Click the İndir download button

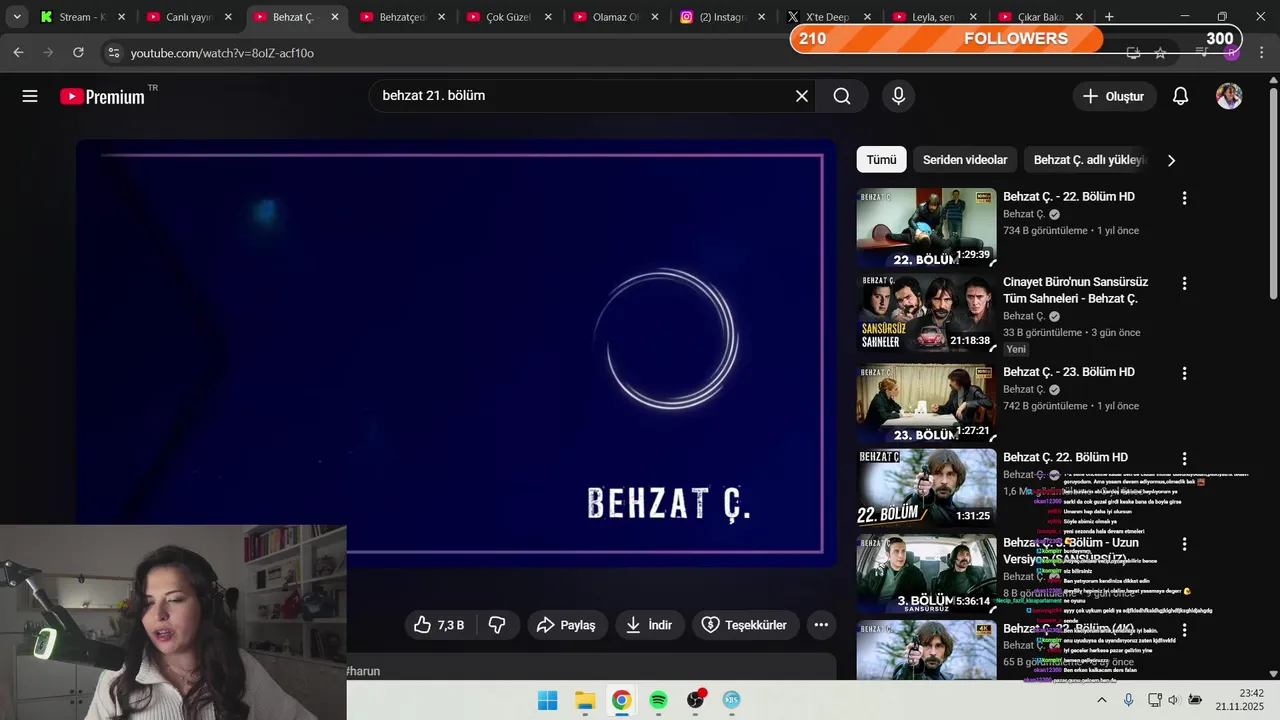point(649,625)
